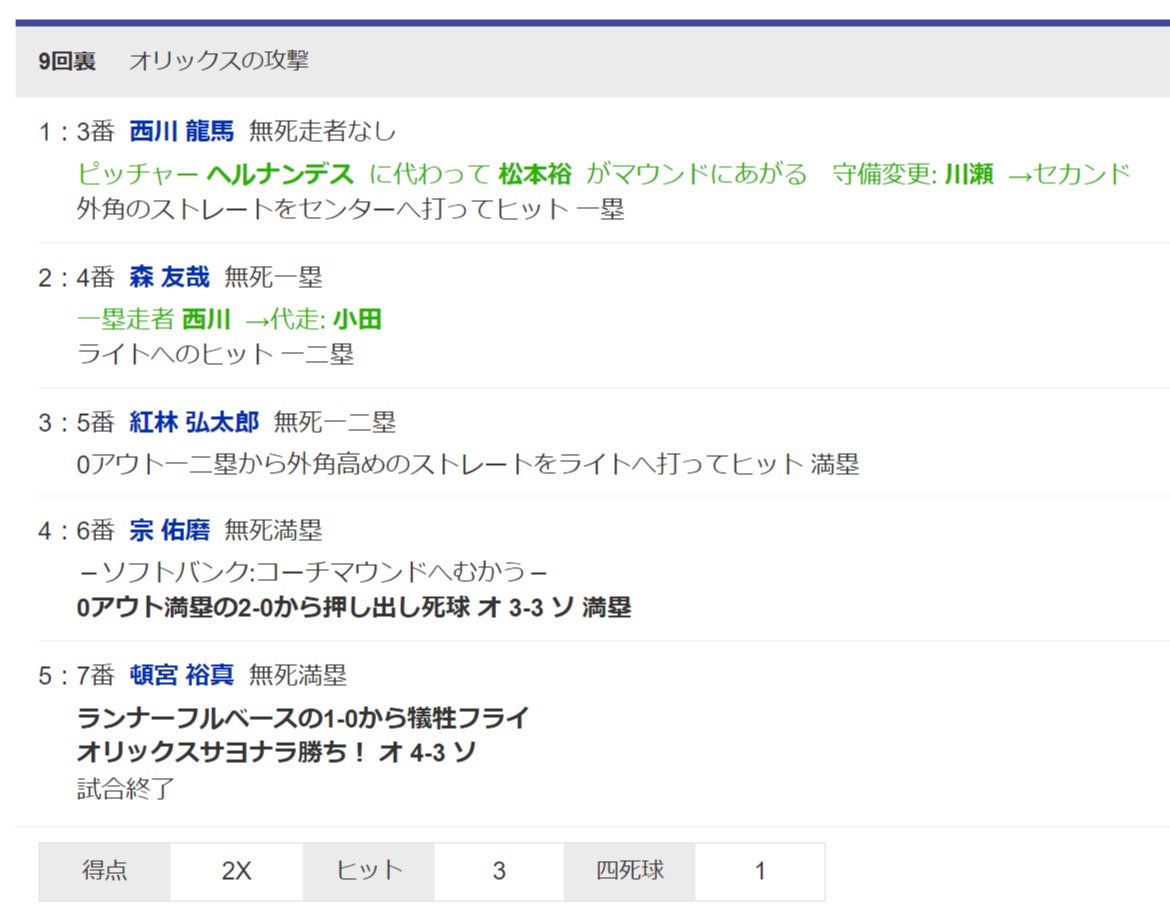Open player link 西川 龍馬
The height and width of the screenshot is (915, 1170).
coord(181,131)
